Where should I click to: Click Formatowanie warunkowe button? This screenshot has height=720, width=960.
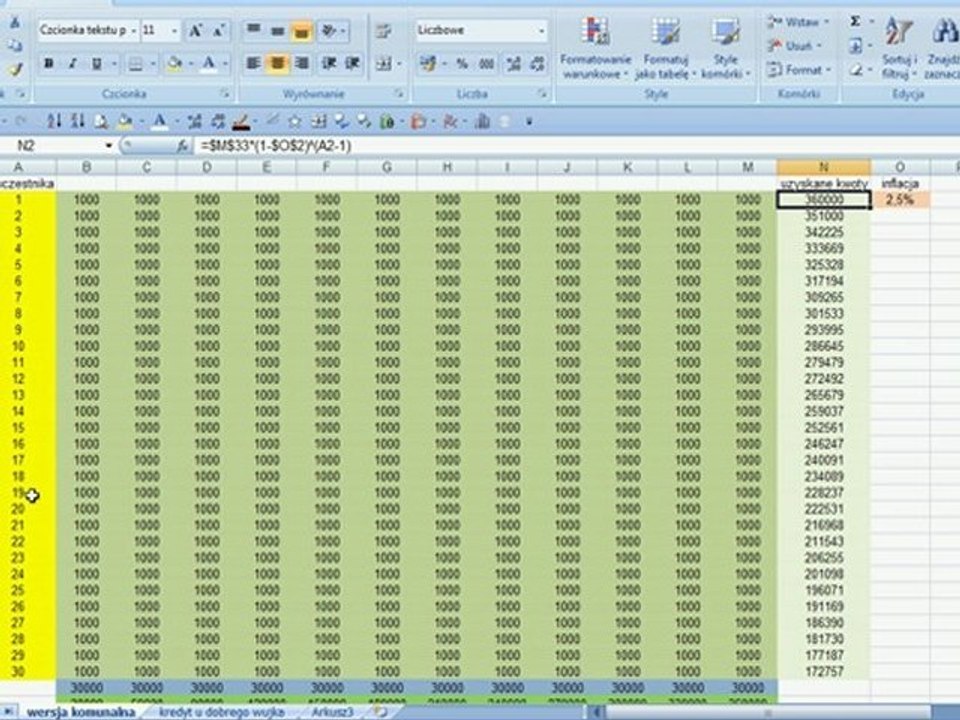tap(595, 48)
